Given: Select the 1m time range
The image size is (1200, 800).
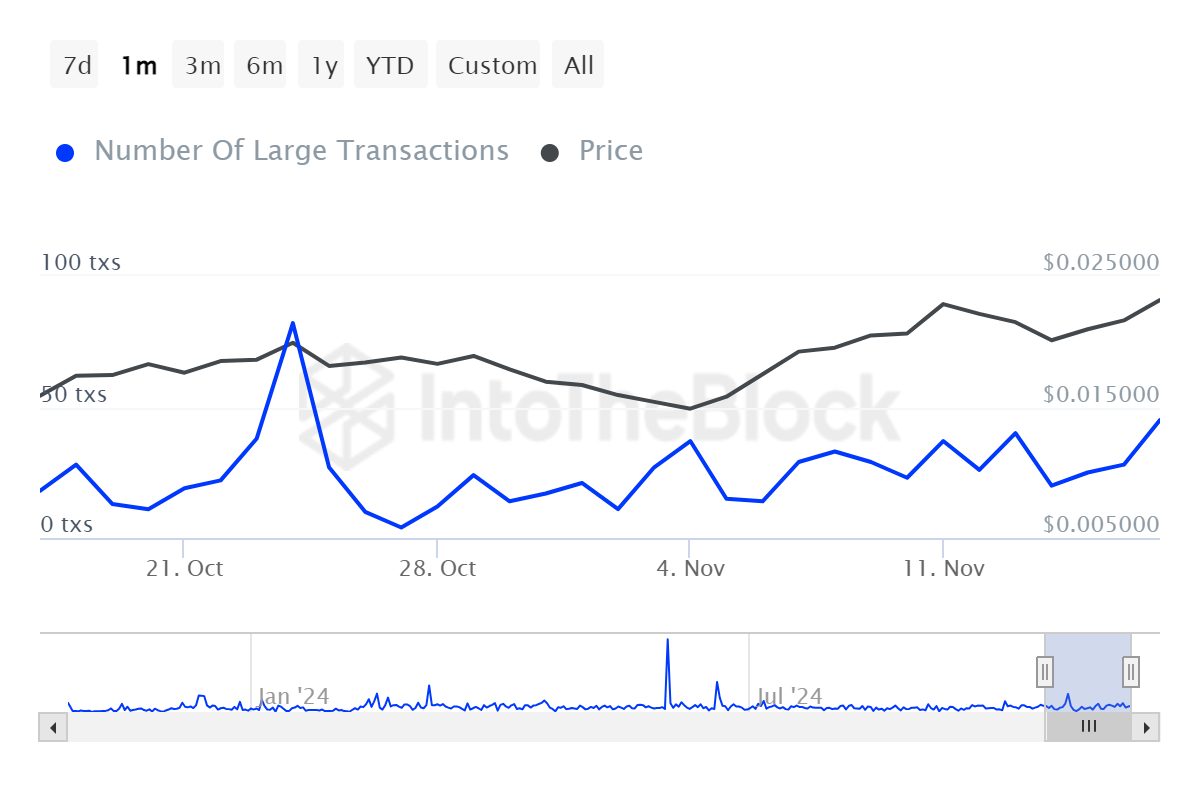Looking at the screenshot, I should [x=138, y=66].
